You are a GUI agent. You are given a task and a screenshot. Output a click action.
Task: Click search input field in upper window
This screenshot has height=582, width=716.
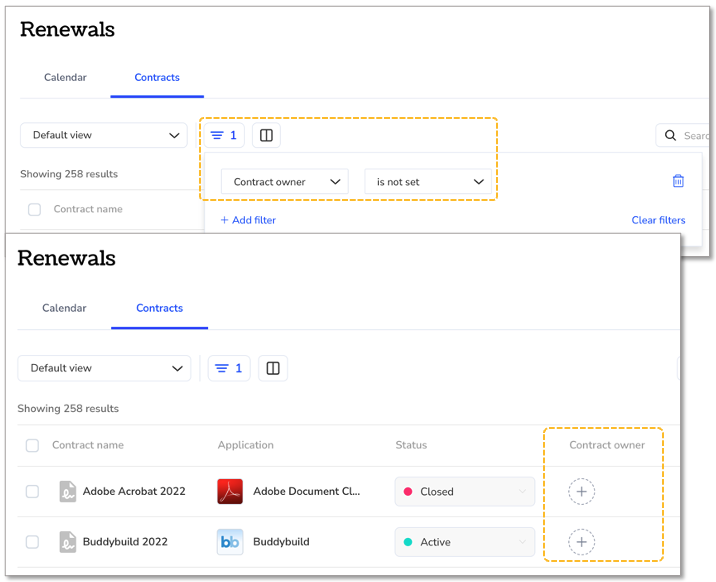pos(683,136)
